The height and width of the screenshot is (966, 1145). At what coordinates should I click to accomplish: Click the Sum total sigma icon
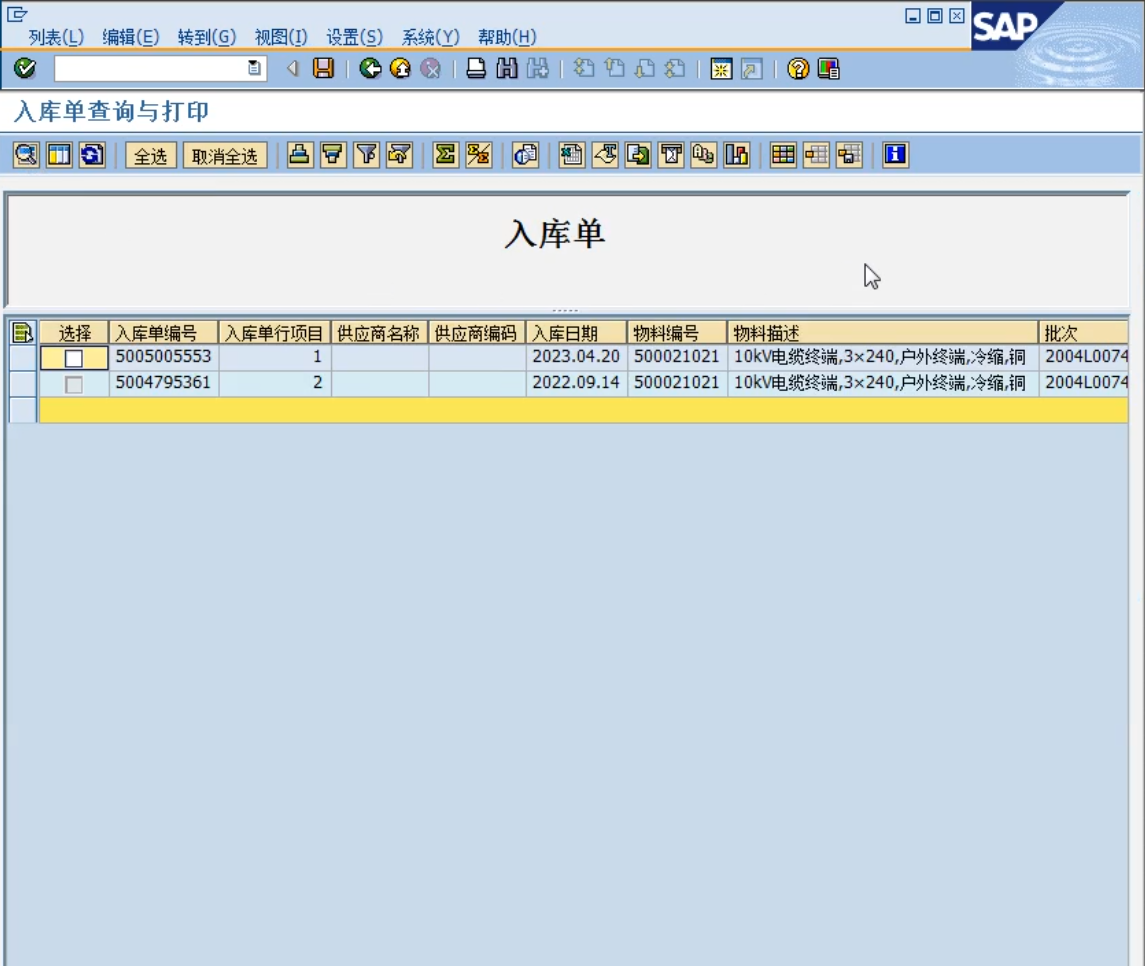click(x=445, y=155)
